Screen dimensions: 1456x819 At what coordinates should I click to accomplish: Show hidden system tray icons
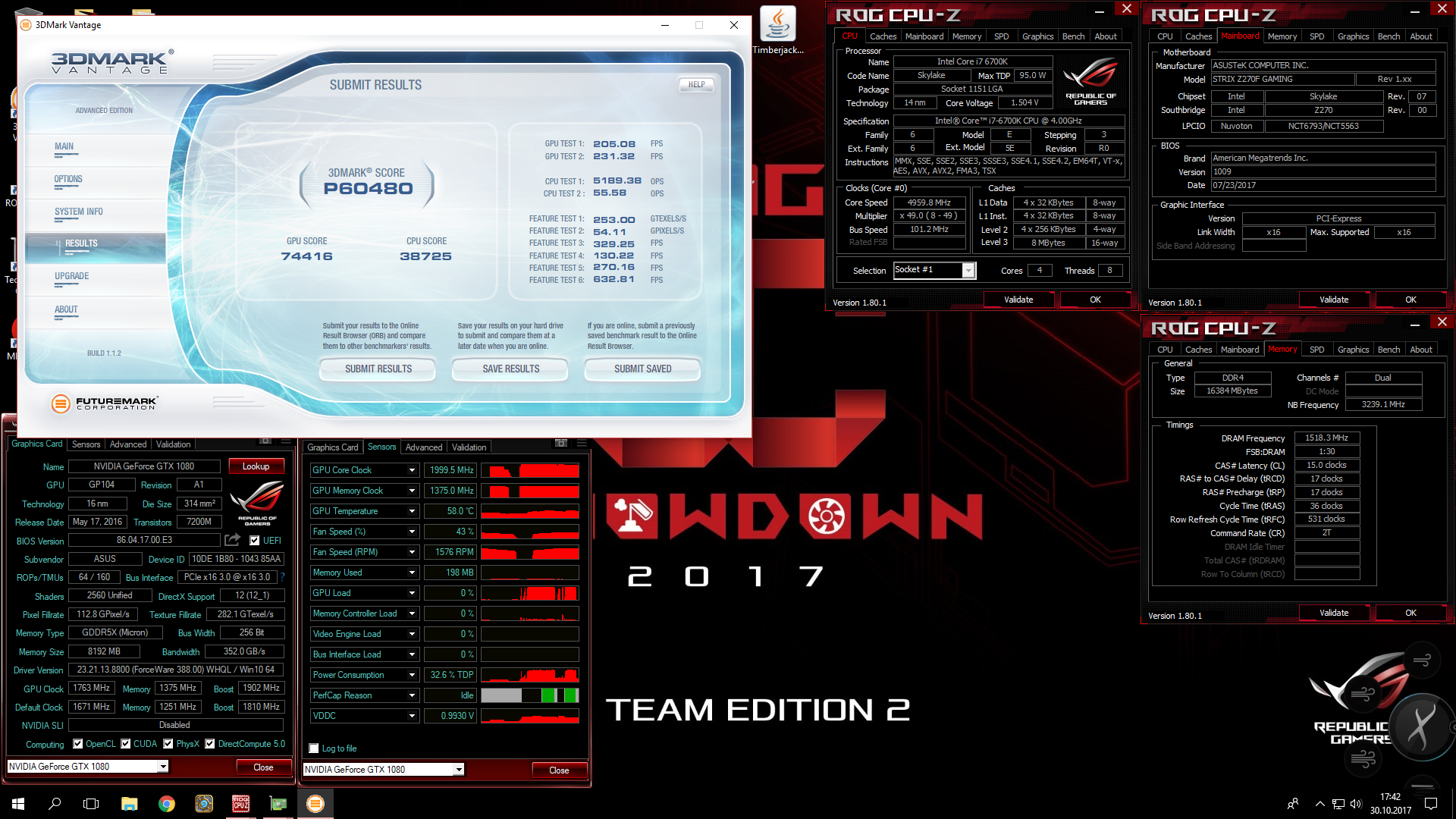(1320, 804)
